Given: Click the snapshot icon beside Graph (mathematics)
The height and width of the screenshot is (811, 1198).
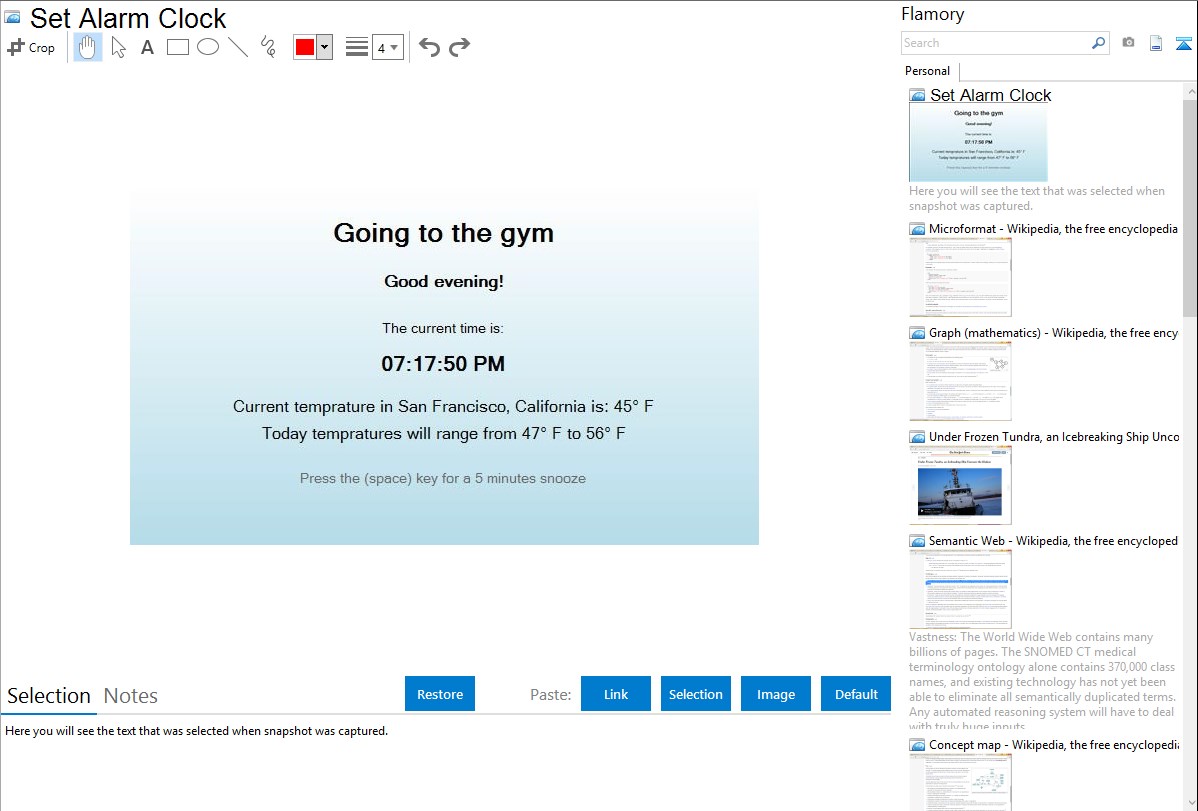Looking at the screenshot, I should 918,333.
